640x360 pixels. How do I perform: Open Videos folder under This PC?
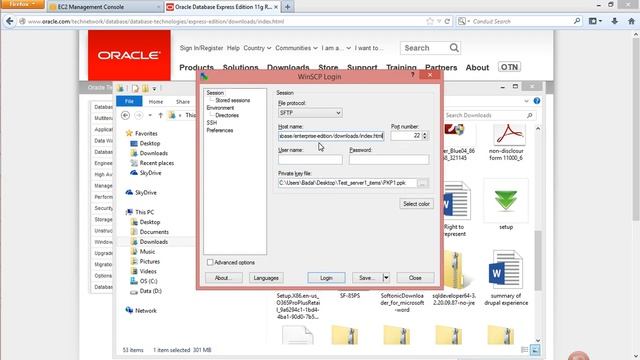coord(148,271)
